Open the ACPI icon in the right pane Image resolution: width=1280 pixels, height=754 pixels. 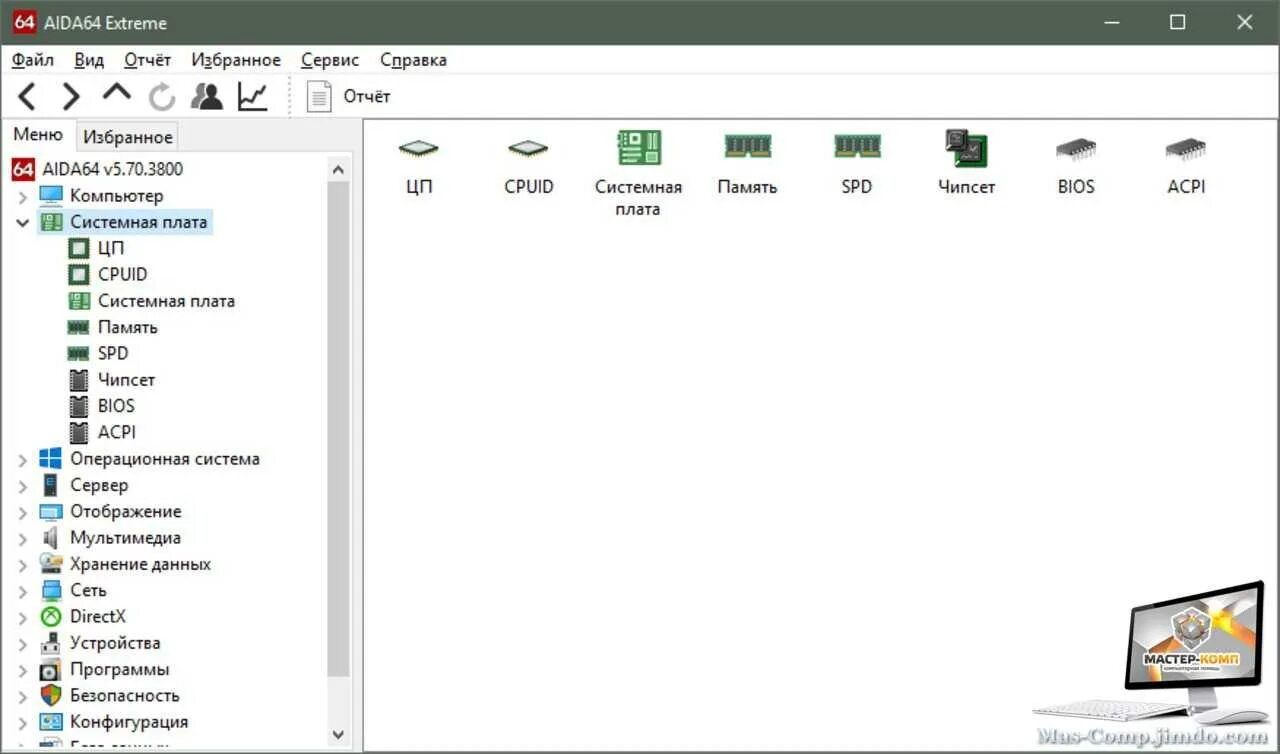(1186, 164)
